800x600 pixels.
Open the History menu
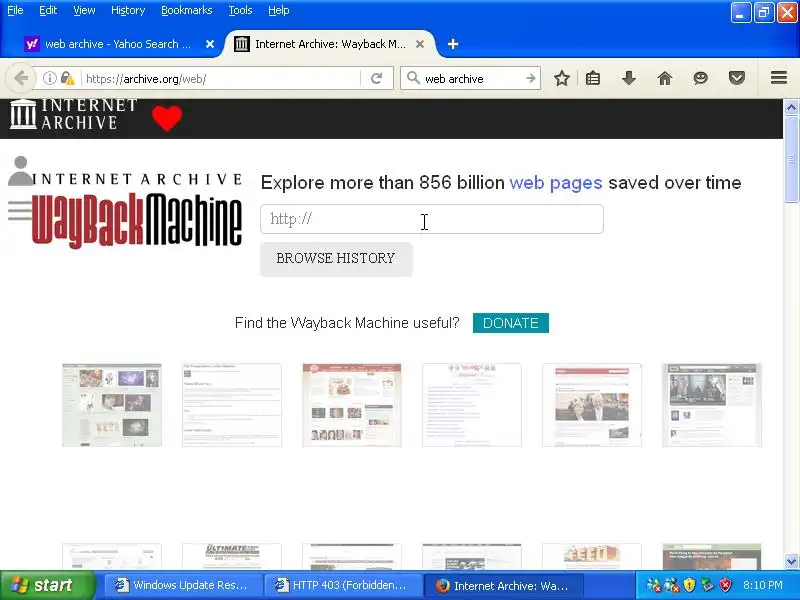[x=128, y=10]
